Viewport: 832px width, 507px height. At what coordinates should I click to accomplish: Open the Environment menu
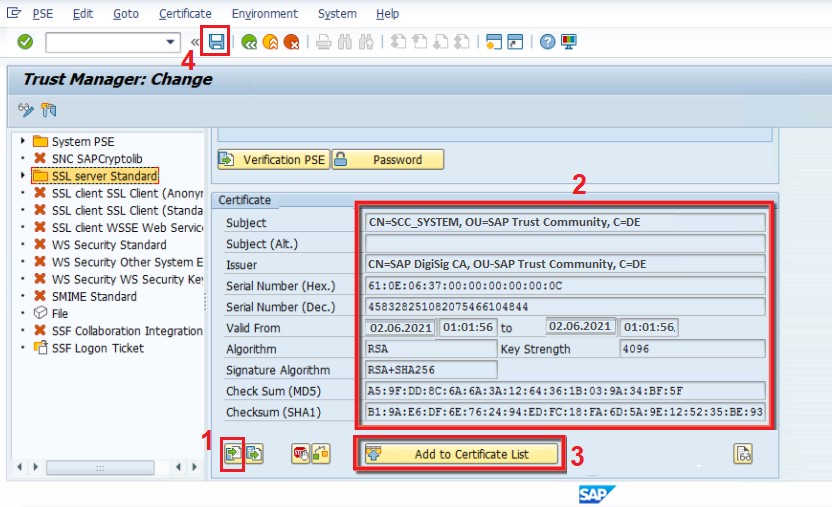click(x=265, y=14)
